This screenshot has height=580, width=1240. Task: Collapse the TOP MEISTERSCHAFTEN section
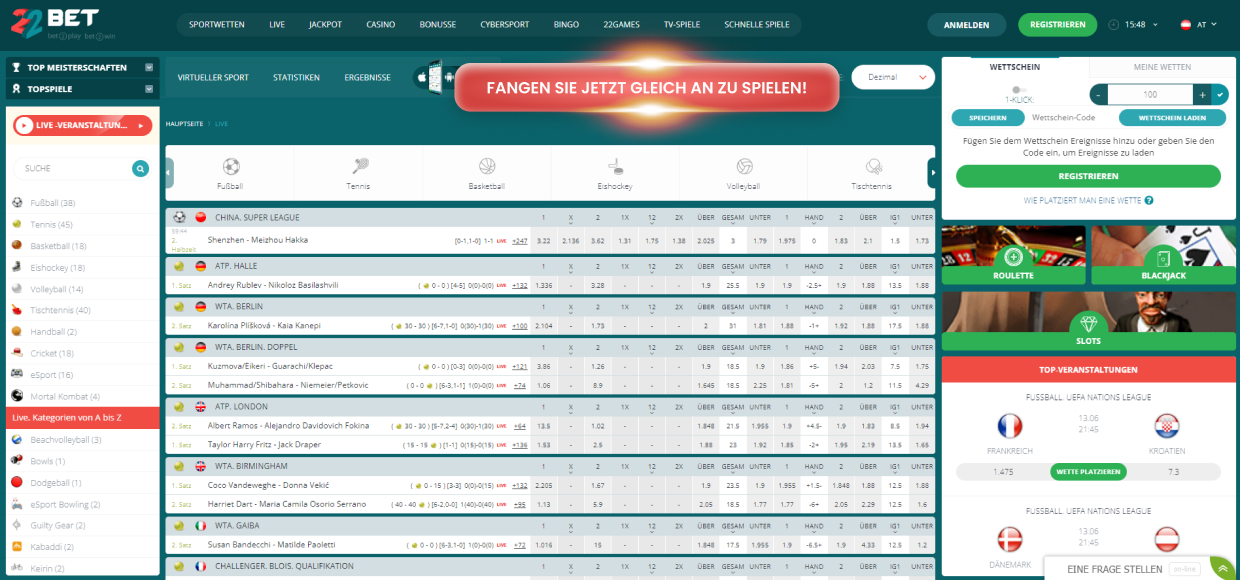tap(150, 68)
